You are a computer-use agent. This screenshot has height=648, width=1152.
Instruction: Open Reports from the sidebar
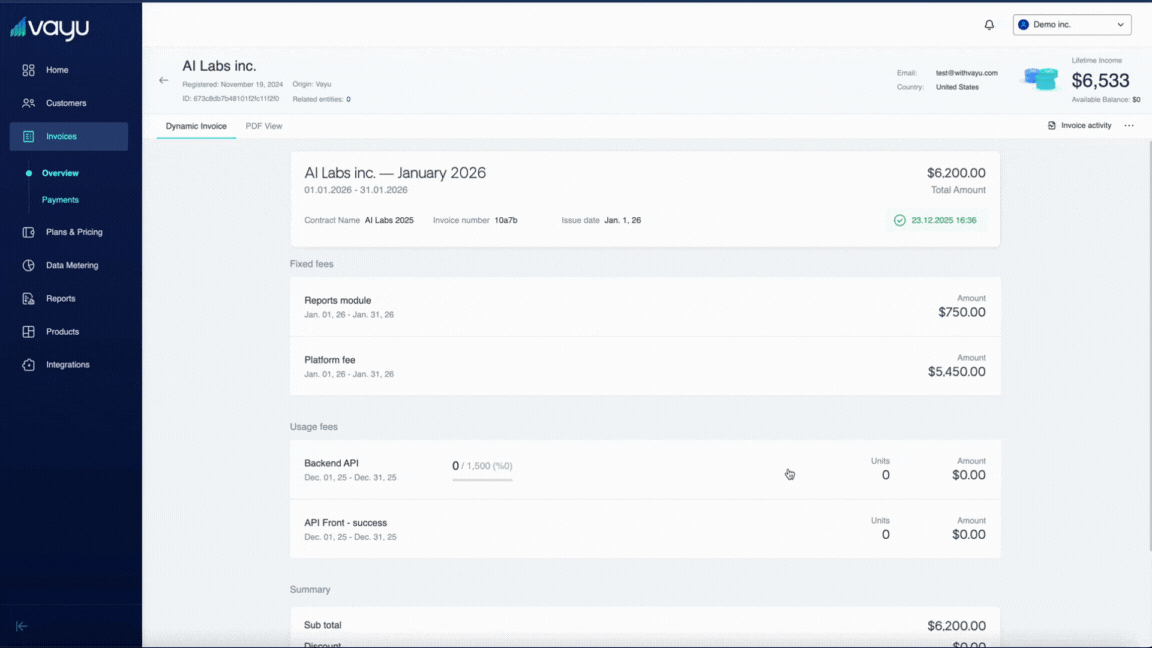point(60,298)
